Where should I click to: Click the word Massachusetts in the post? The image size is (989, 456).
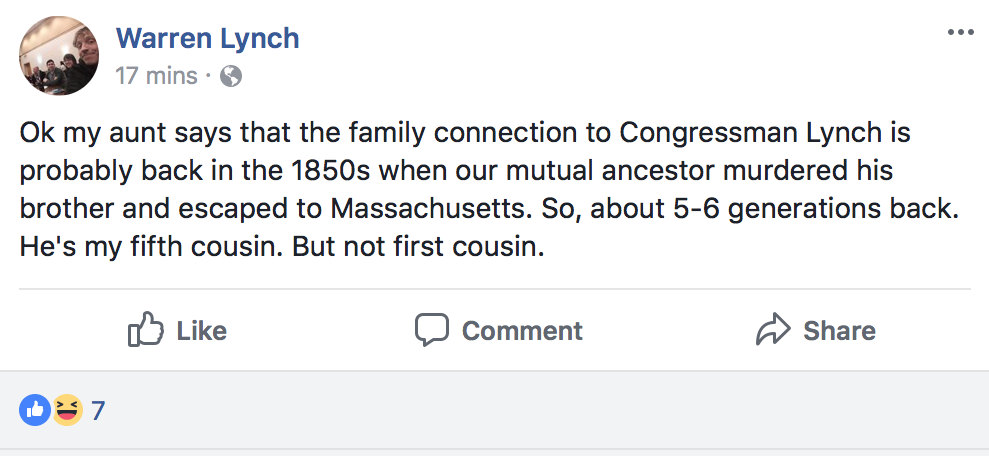(428, 209)
